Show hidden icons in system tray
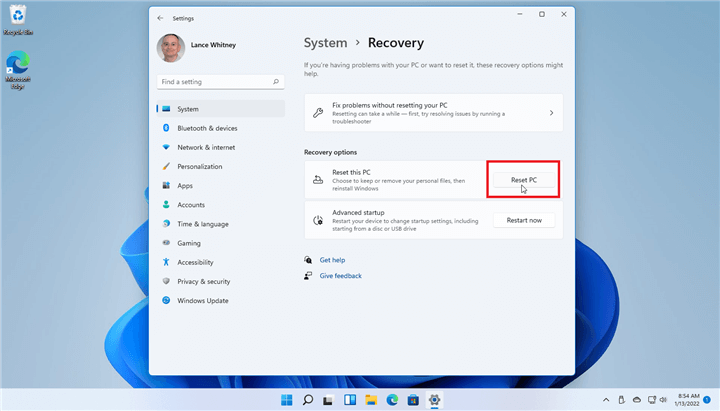This screenshot has width=720, height=411. click(608, 400)
